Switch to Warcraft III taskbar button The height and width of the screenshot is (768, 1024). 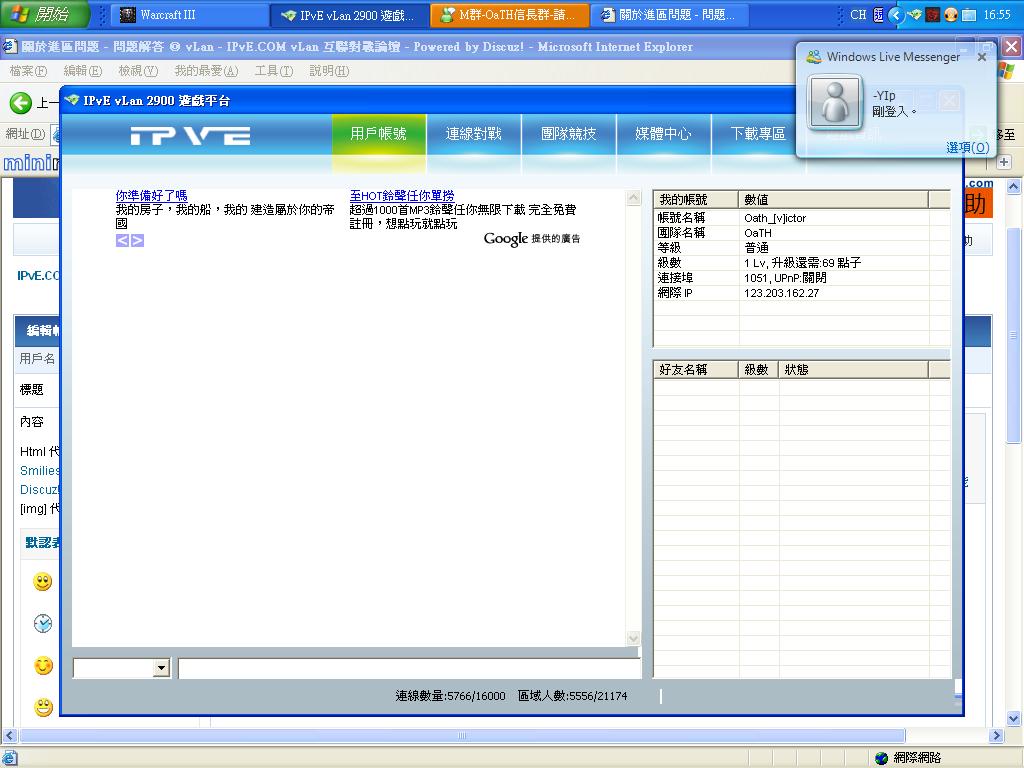coord(189,14)
